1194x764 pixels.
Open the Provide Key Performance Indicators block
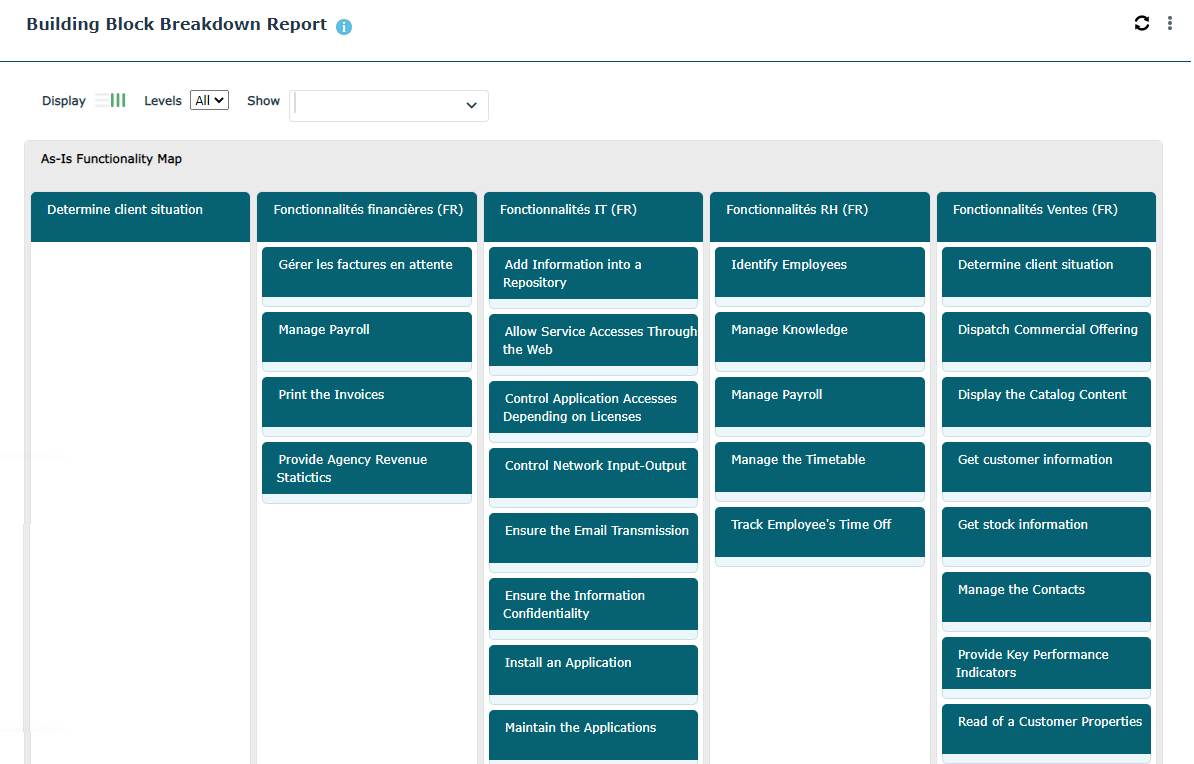(x=1033, y=663)
